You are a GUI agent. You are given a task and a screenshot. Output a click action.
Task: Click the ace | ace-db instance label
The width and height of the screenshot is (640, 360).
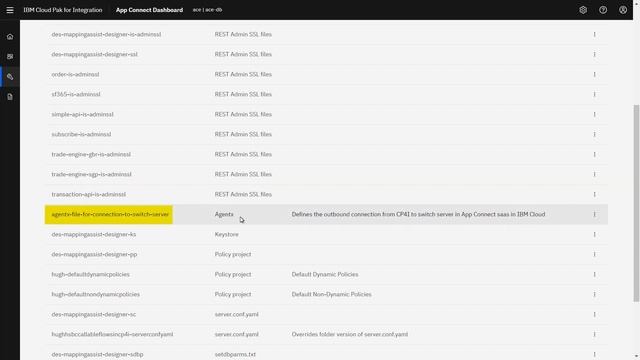pyautogui.click(x=207, y=10)
